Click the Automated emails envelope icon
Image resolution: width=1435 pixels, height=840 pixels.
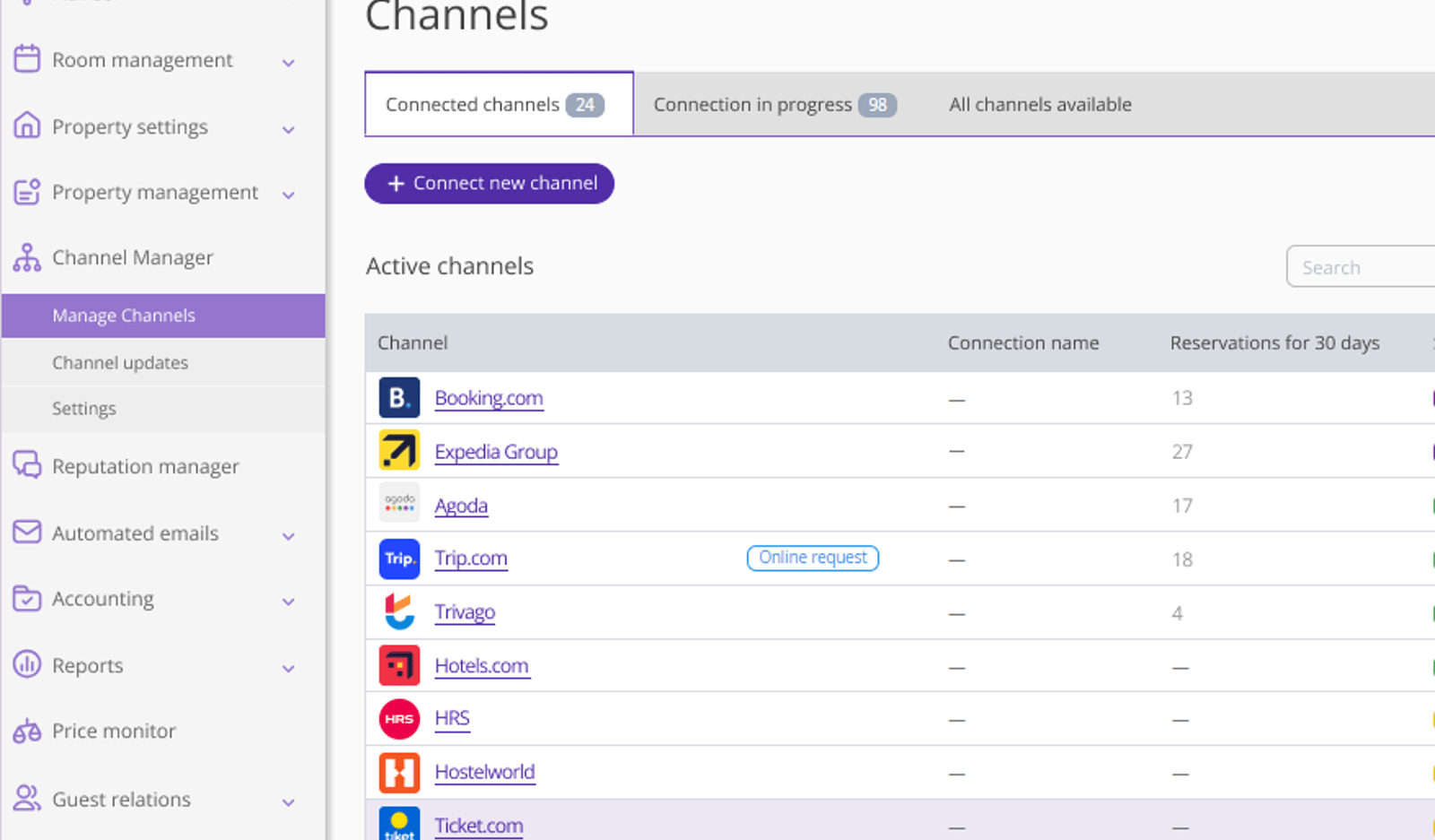27,532
